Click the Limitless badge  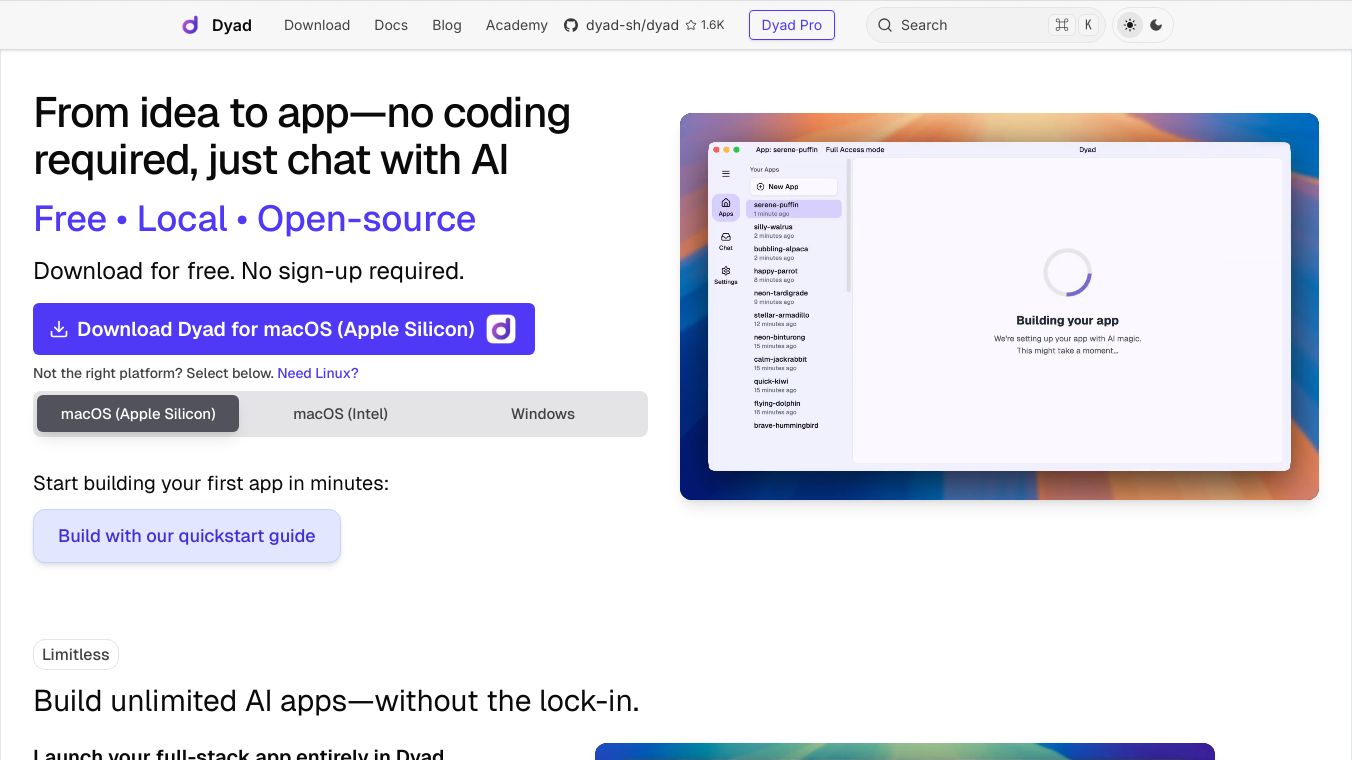coord(76,655)
